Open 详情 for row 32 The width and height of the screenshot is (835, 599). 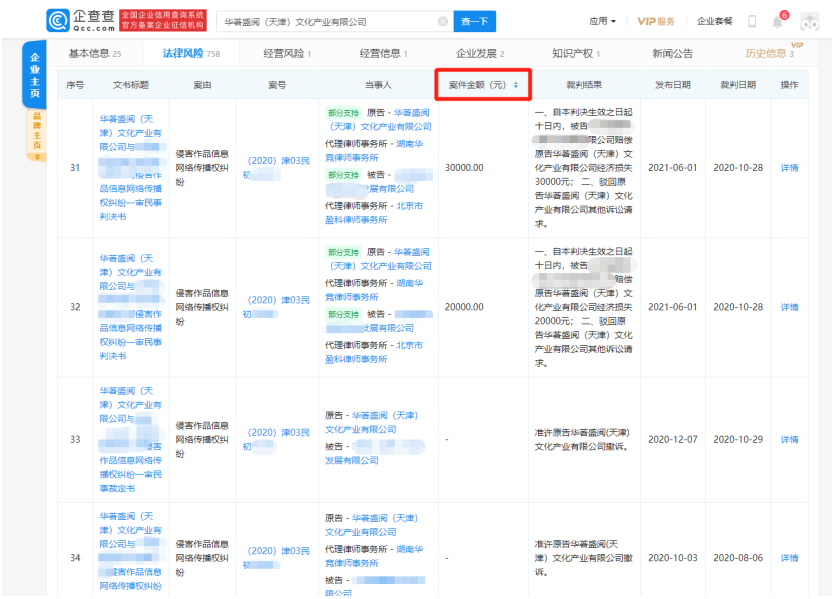tap(789, 307)
